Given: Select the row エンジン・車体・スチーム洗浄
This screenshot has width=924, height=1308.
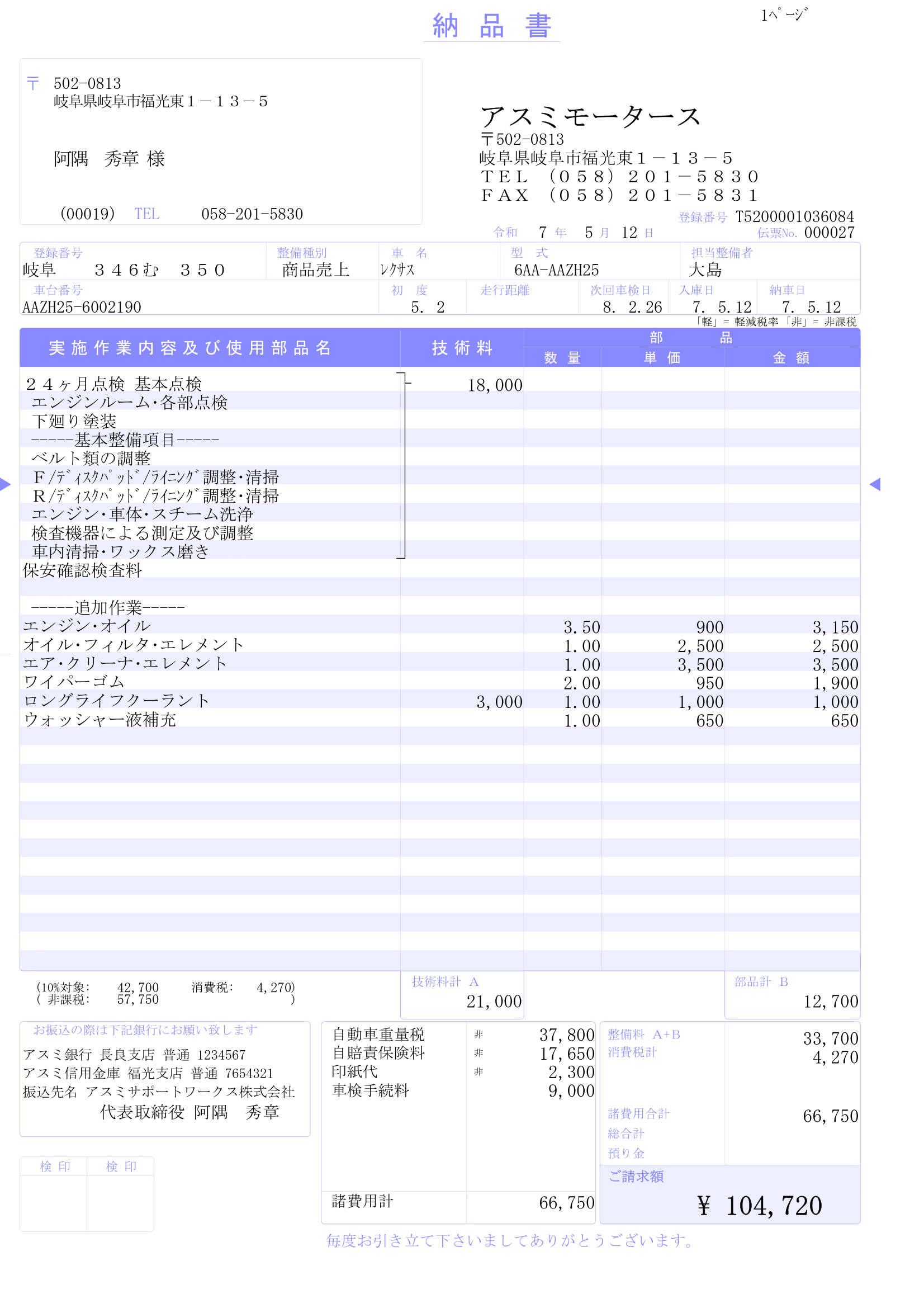Looking at the screenshot, I should tap(143, 514).
